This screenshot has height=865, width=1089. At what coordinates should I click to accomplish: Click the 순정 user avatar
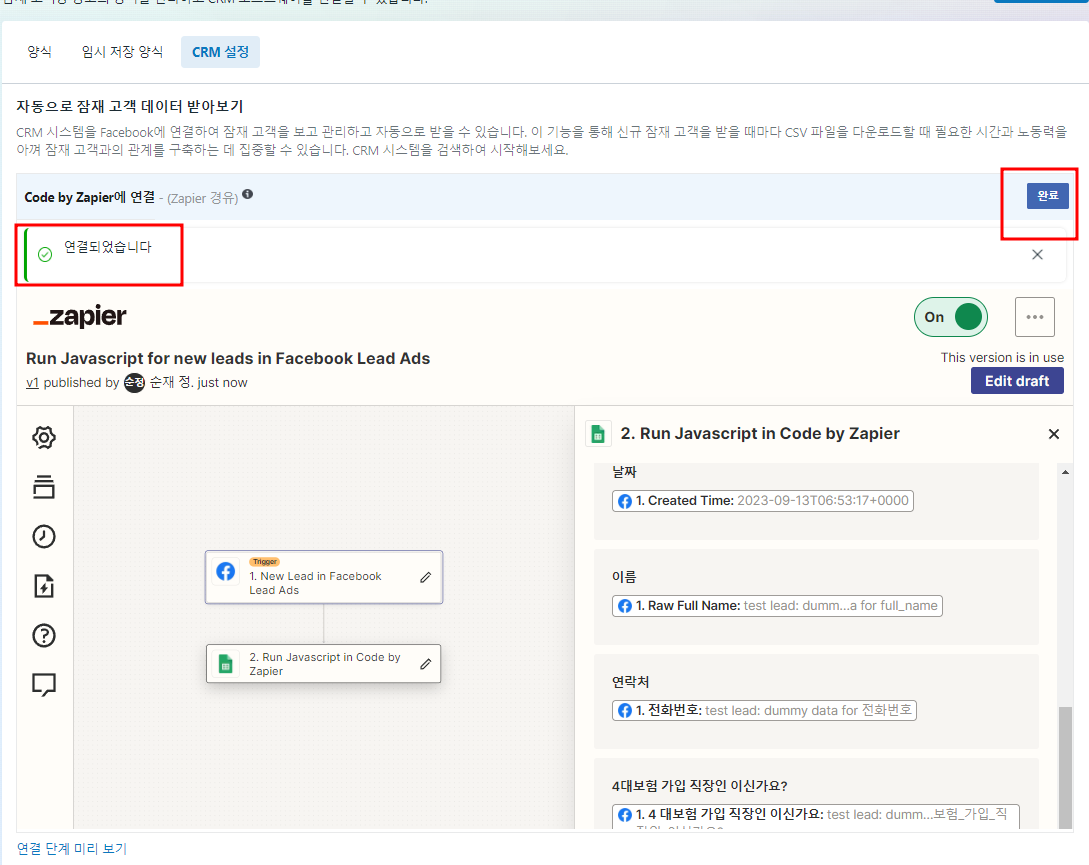[134, 383]
